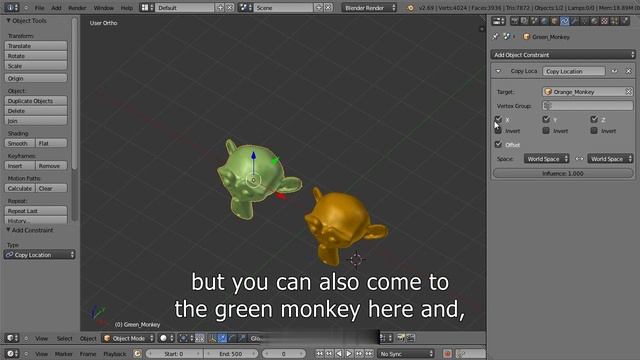Open the Render properties tab icon
This screenshot has width=640, height=360.
tap(515, 21)
